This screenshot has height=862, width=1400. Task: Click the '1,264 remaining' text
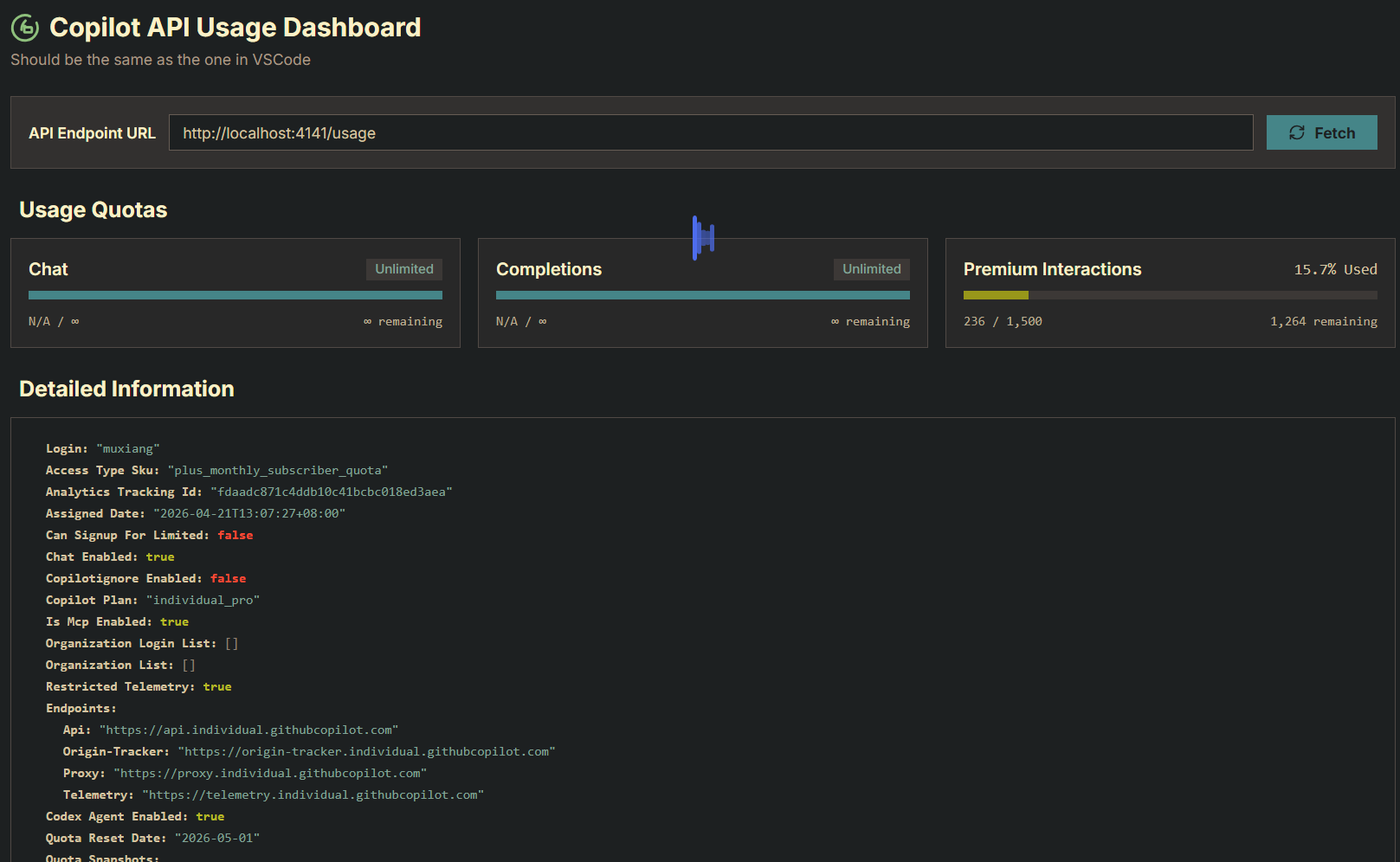click(1323, 321)
